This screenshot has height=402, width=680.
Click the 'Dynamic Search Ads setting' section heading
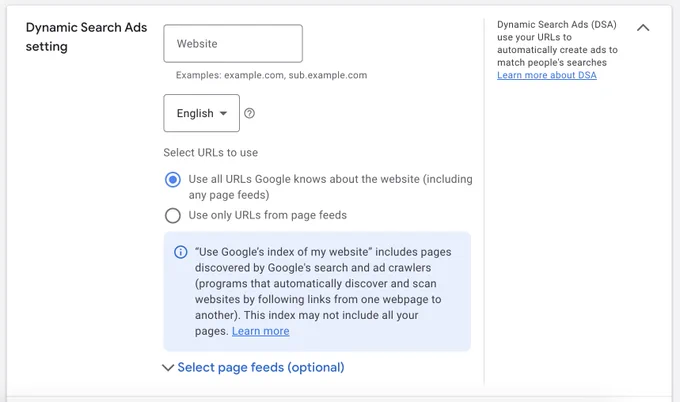(x=86, y=37)
